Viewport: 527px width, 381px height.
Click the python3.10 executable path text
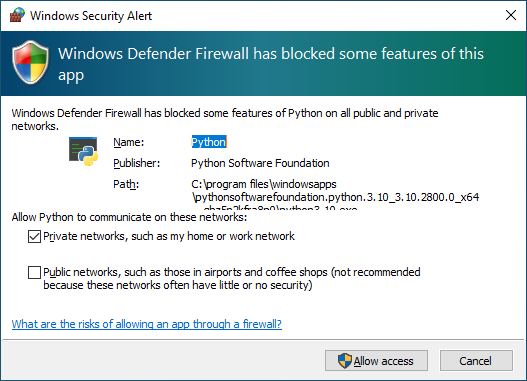click(335, 197)
